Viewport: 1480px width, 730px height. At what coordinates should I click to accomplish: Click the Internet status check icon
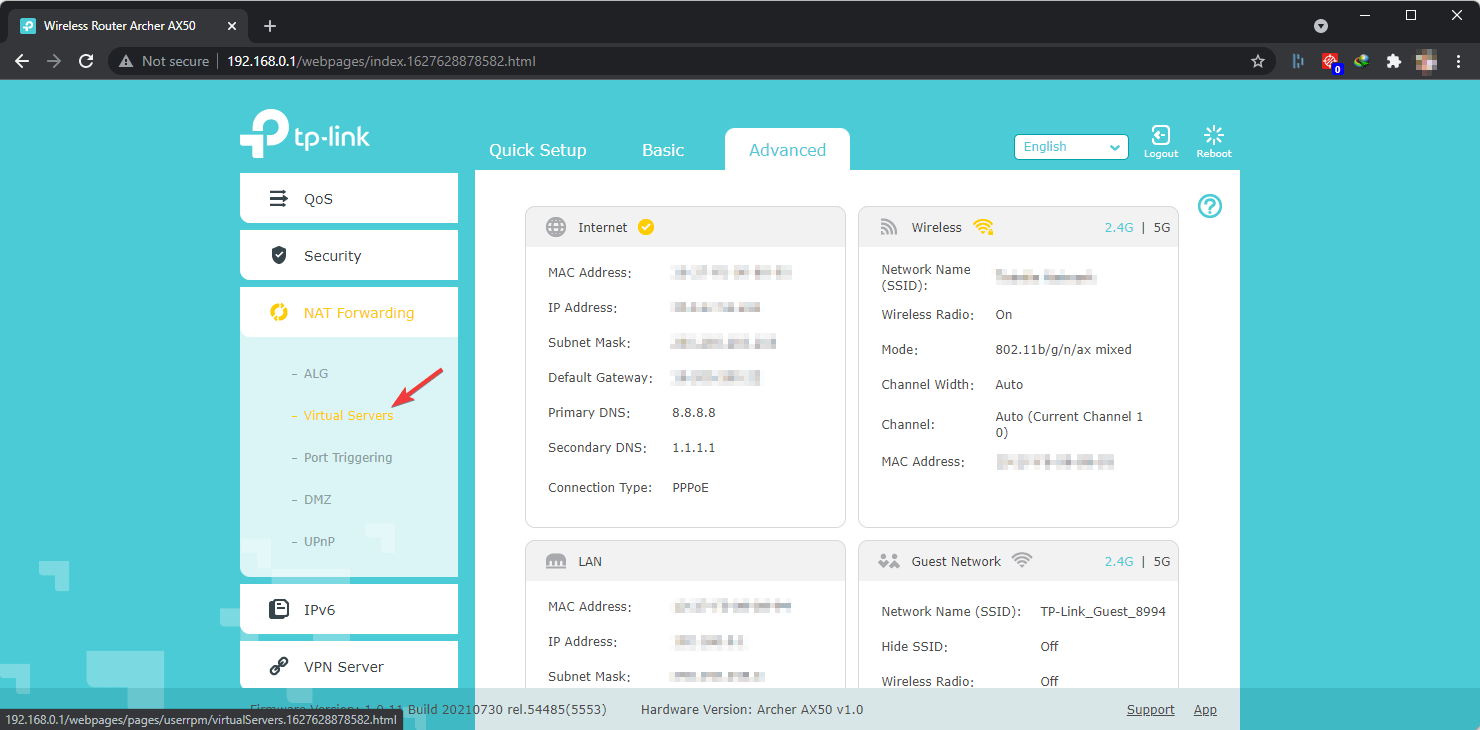tap(646, 227)
